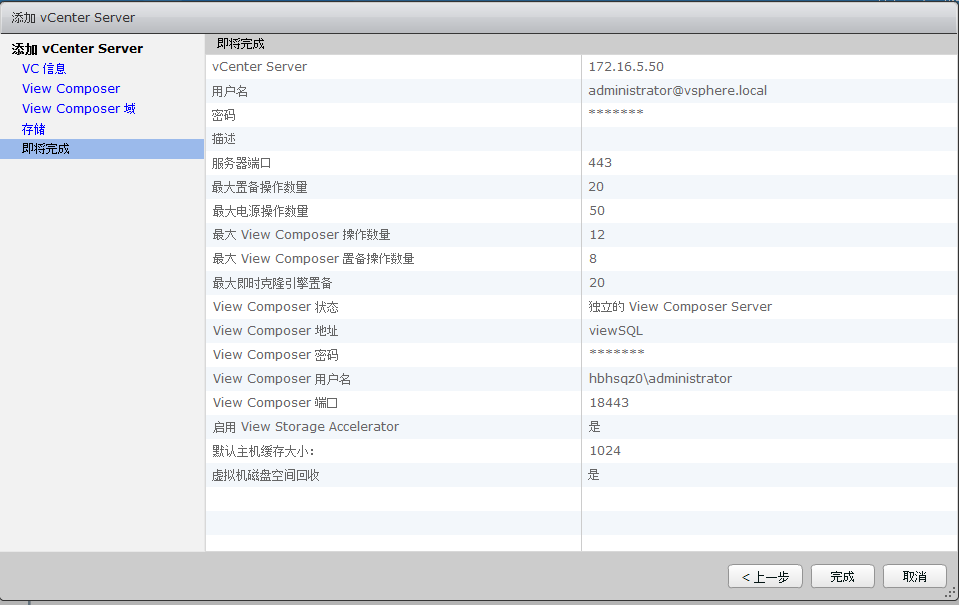Open the View Composer 域 step
959x605 pixels.
78,109
